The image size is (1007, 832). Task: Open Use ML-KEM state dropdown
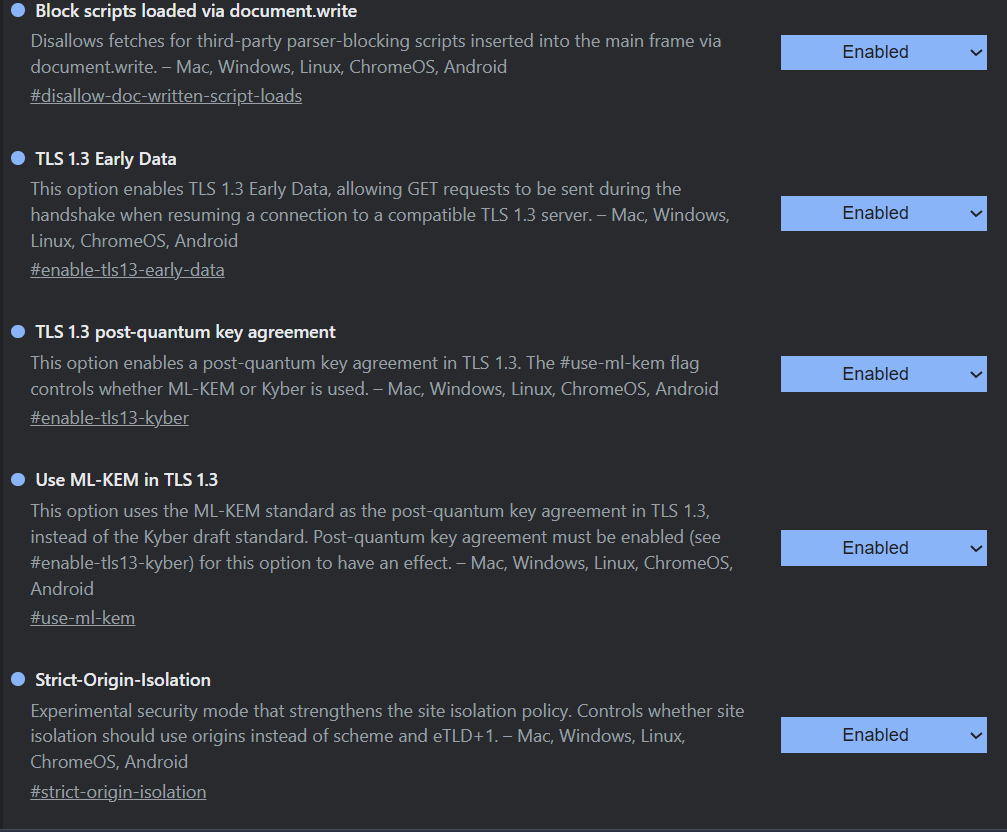[x=883, y=548]
